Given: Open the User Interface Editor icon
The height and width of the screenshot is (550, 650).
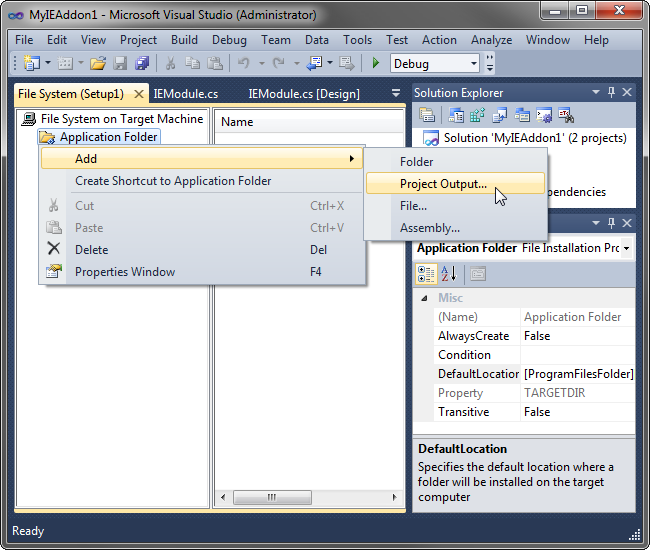Looking at the screenshot, I should tap(522, 115).
